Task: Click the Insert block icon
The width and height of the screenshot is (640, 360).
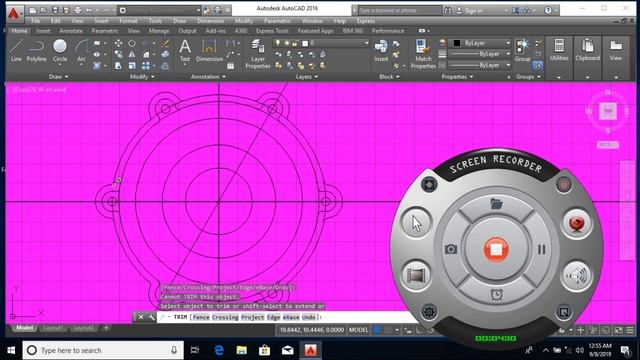Action: point(381,50)
